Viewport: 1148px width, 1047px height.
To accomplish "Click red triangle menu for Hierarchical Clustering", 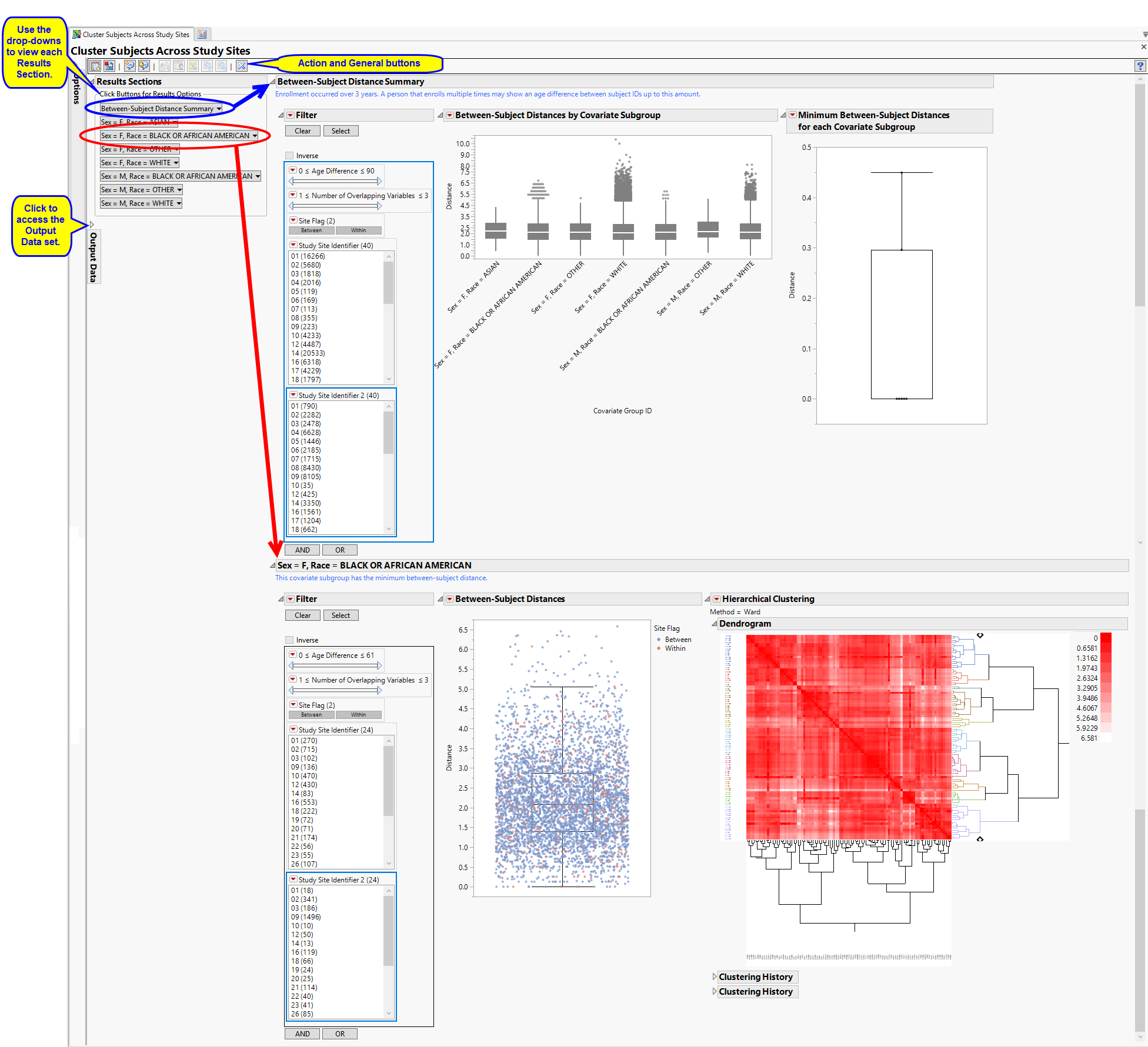I will coord(716,599).
